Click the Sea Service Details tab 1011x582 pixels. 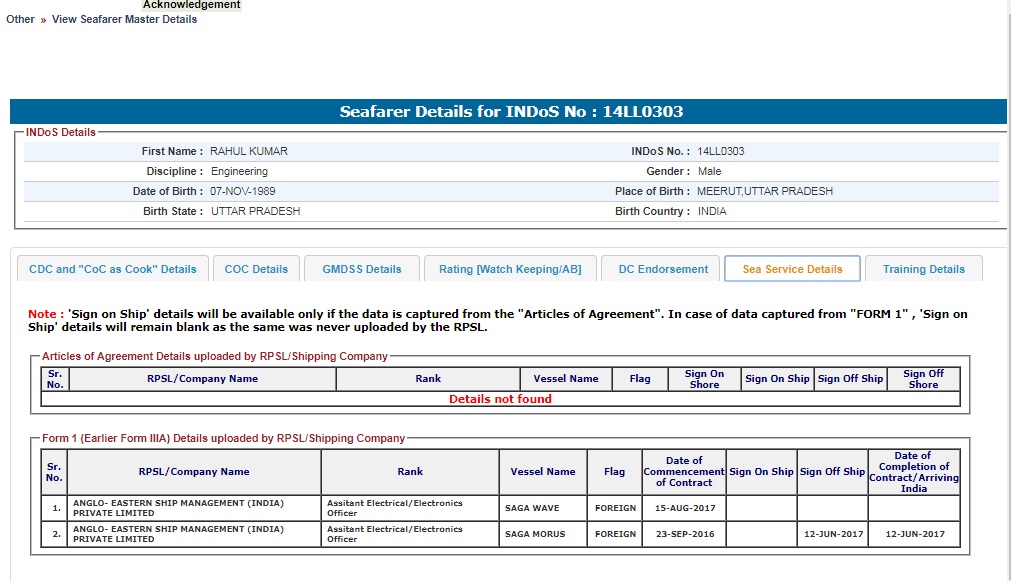click(792, 269)
